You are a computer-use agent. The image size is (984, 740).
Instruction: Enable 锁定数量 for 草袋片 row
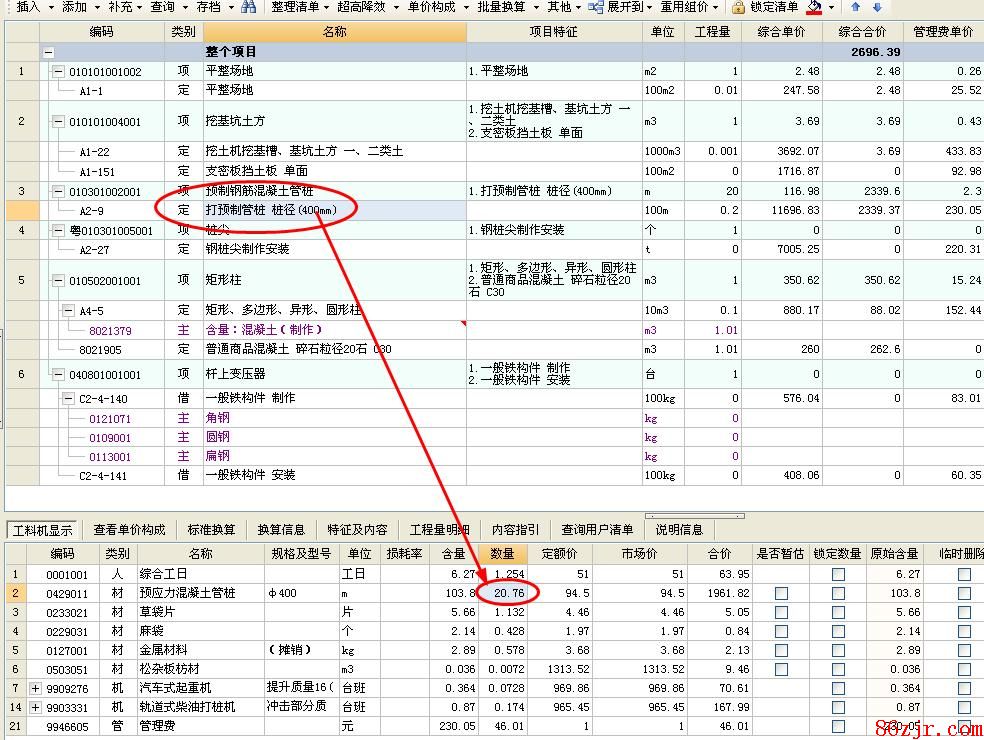[838, 612]
